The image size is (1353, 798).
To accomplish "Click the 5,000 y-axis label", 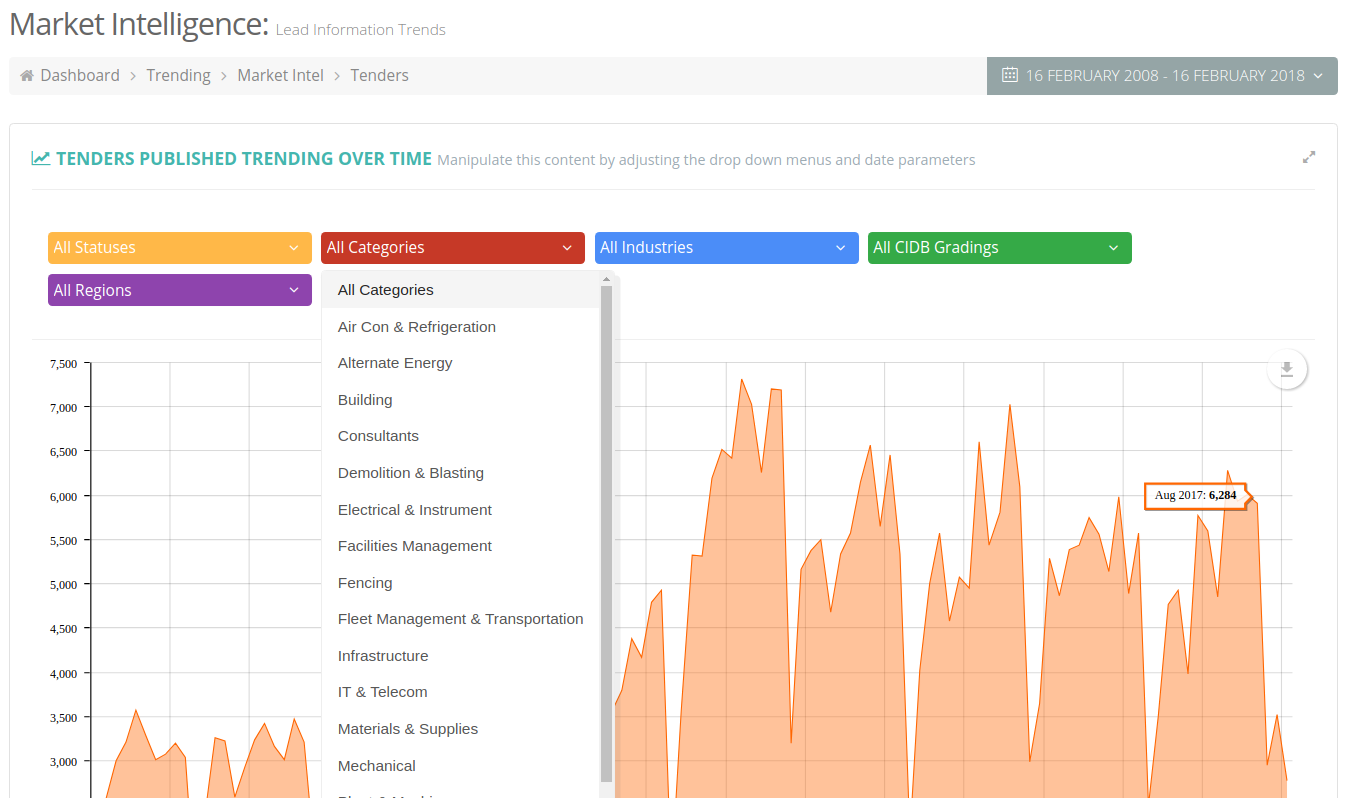I will [x=63, y=585].
